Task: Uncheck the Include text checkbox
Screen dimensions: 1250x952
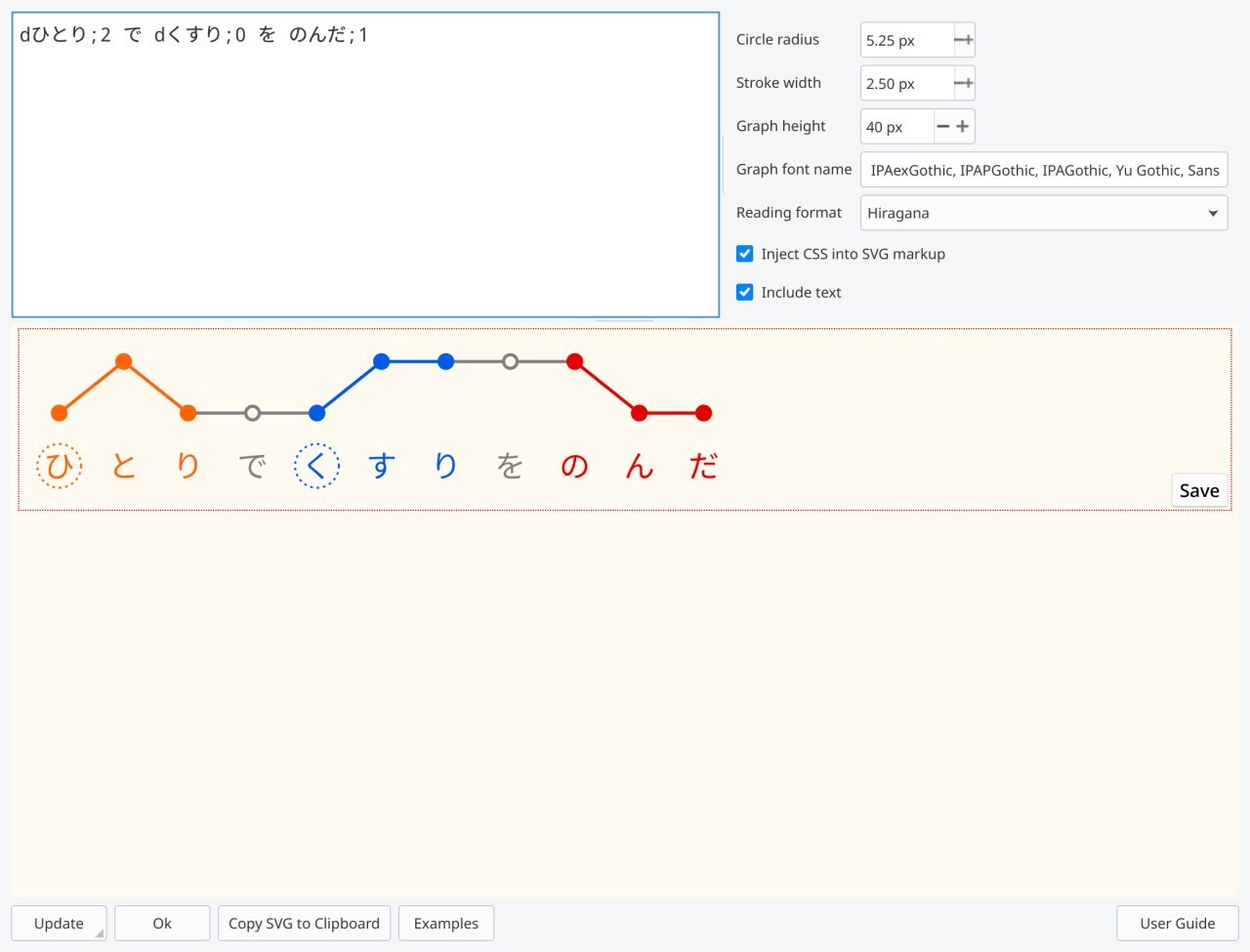Action: (745, 292)
